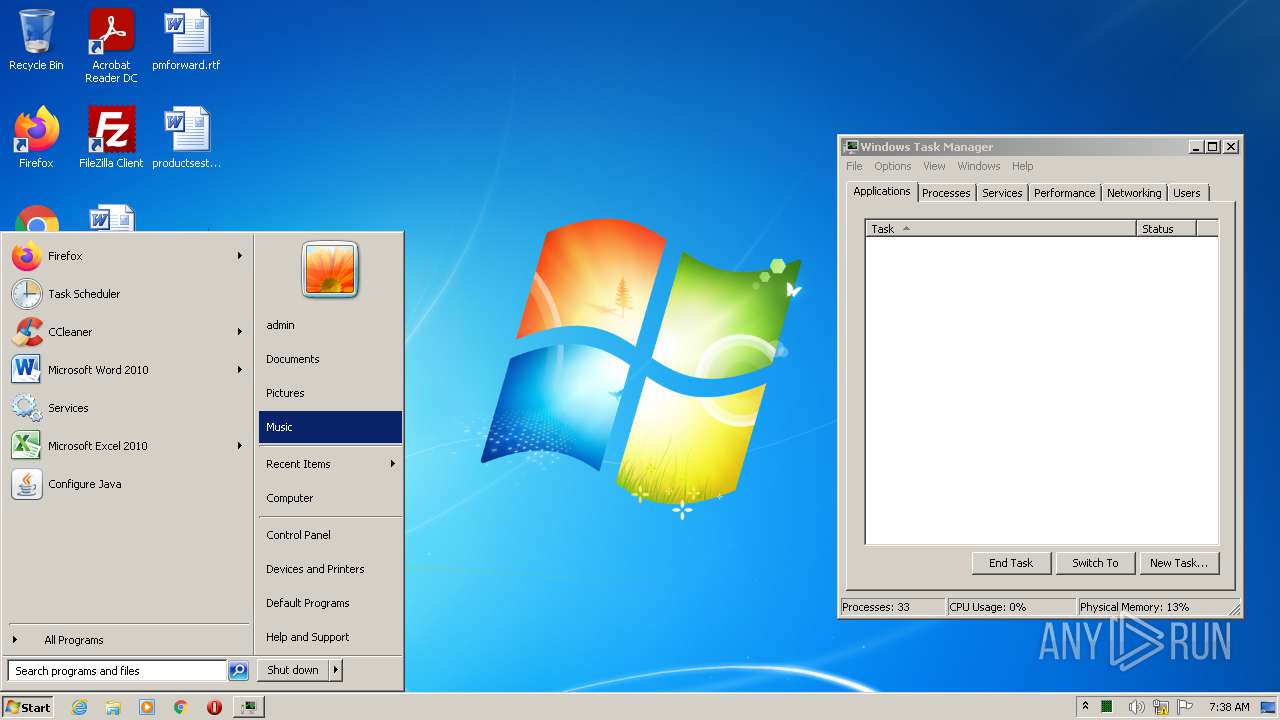This screenshot has width=1280, height=720.
Task: Launch Microsoft Word 2010 from Start menu
Action: [x=127, y=370]
